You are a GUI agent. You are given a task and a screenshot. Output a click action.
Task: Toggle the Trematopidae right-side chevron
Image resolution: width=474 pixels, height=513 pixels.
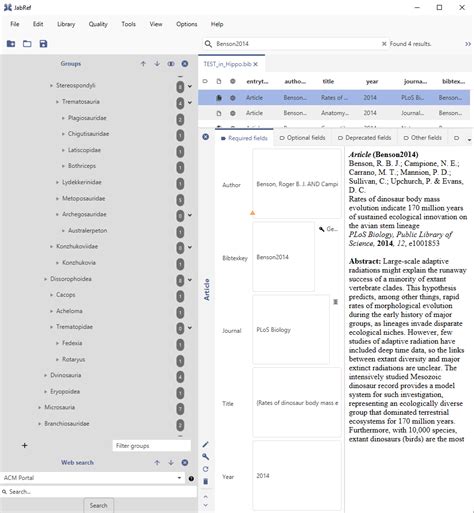(x=190, y=328)
